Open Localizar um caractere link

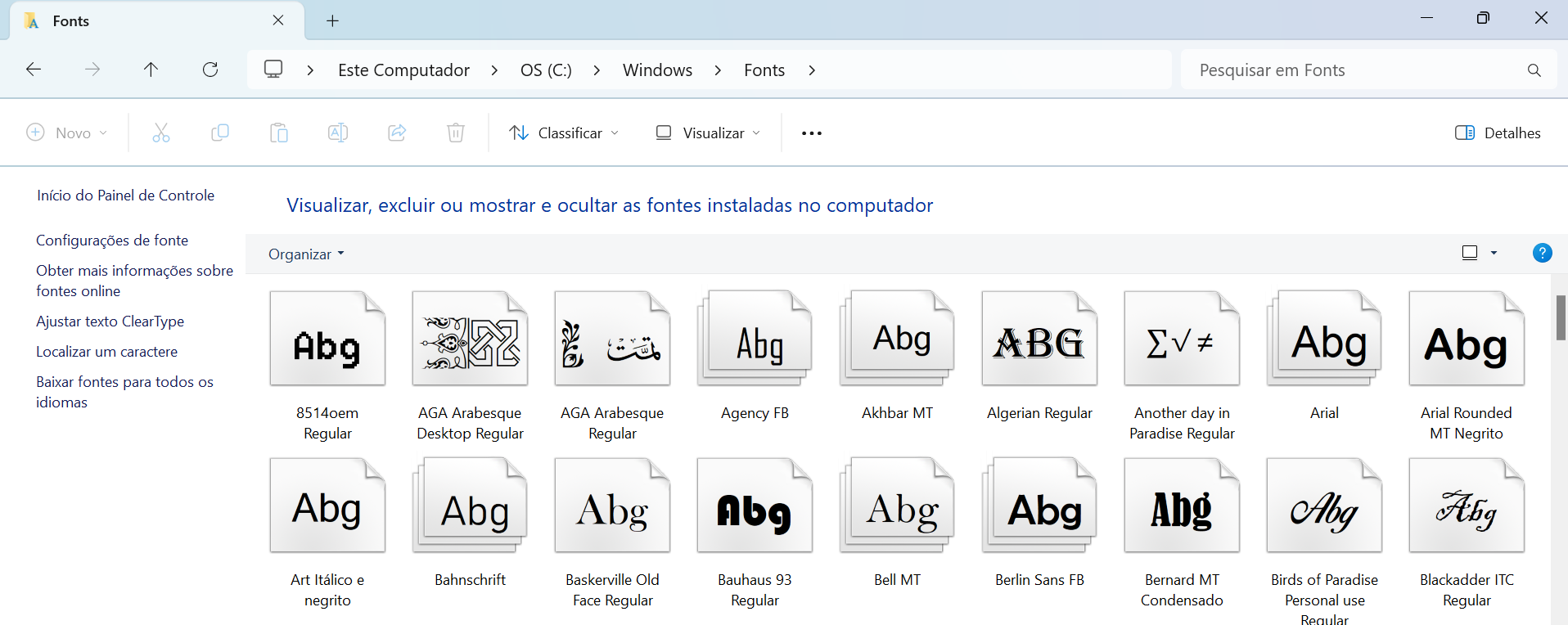point(106,352)
